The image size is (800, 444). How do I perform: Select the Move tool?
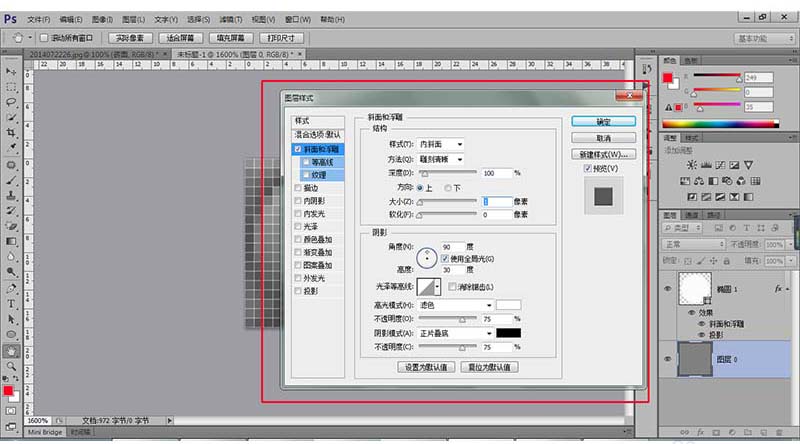(11, 71)
